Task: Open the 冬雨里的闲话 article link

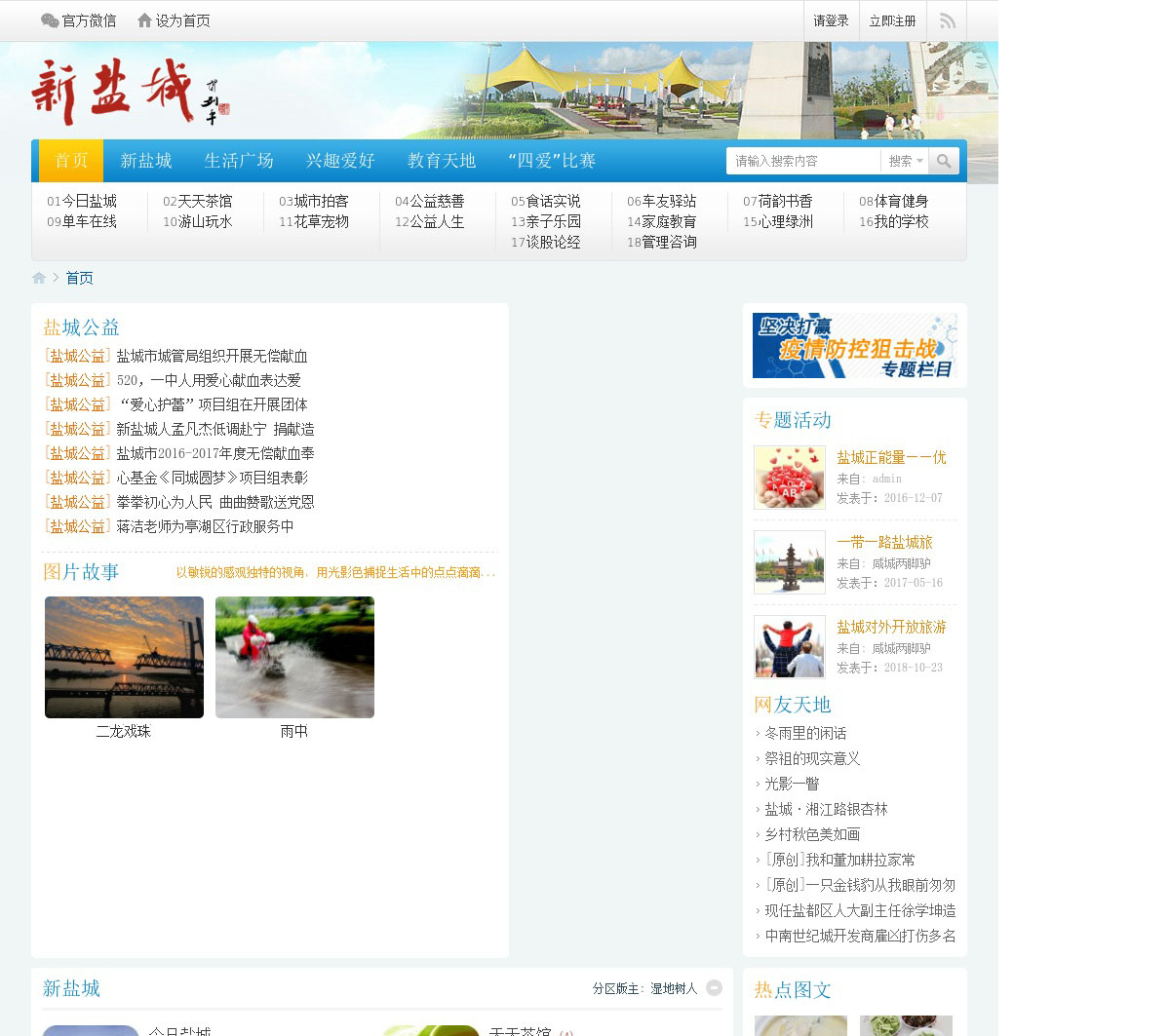Action: (804, 733)
